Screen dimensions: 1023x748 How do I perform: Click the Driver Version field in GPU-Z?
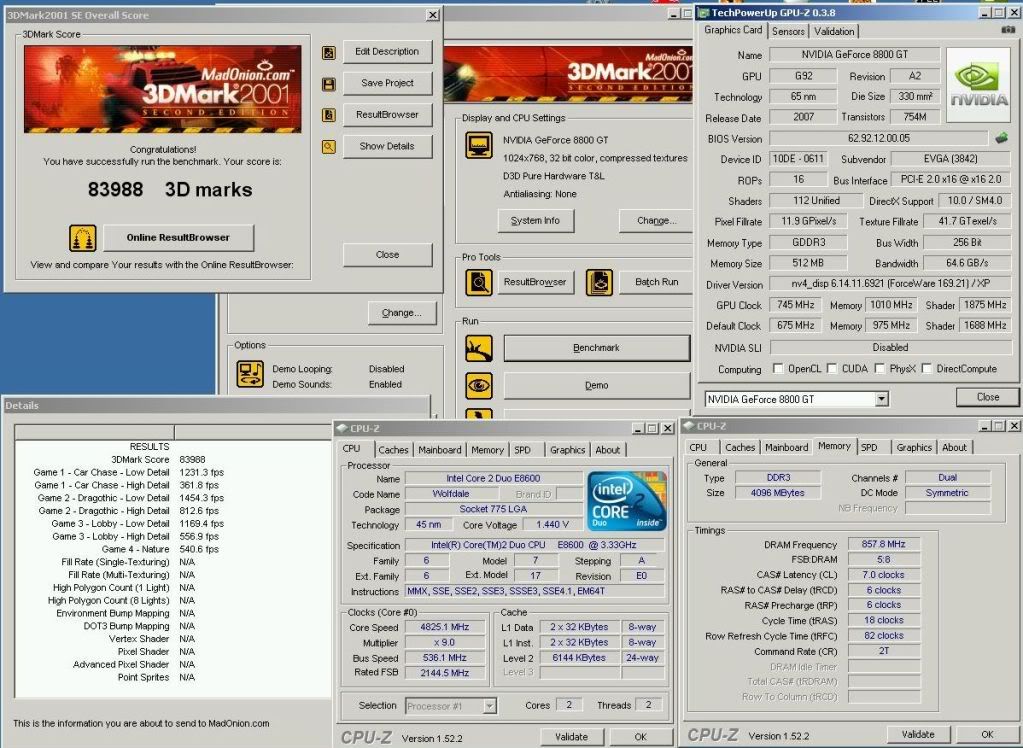890,284
